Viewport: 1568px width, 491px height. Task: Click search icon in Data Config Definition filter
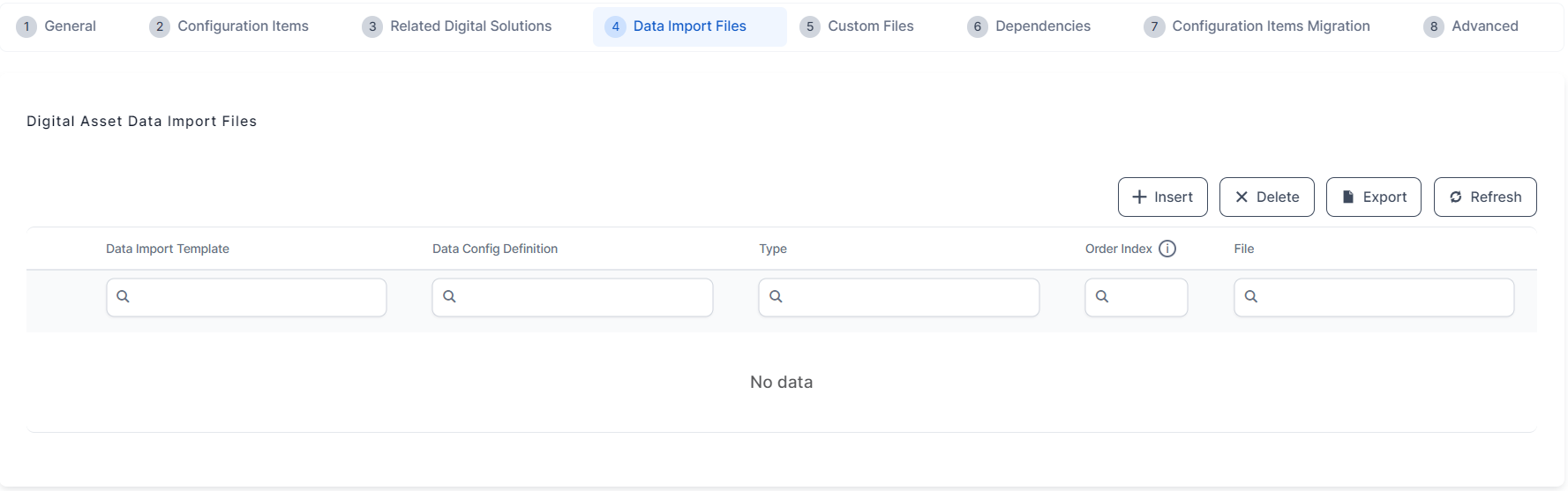[449, 297]
